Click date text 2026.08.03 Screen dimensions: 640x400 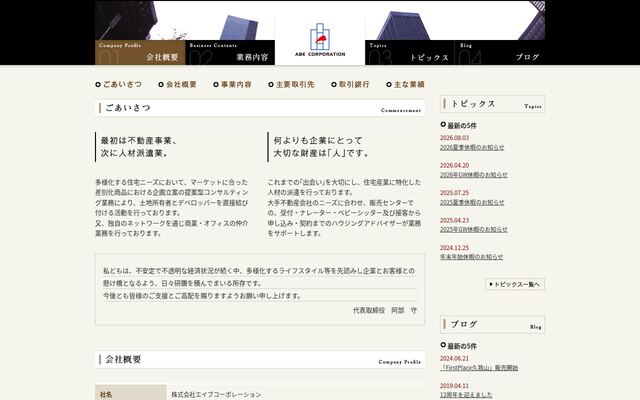(454, 138)
